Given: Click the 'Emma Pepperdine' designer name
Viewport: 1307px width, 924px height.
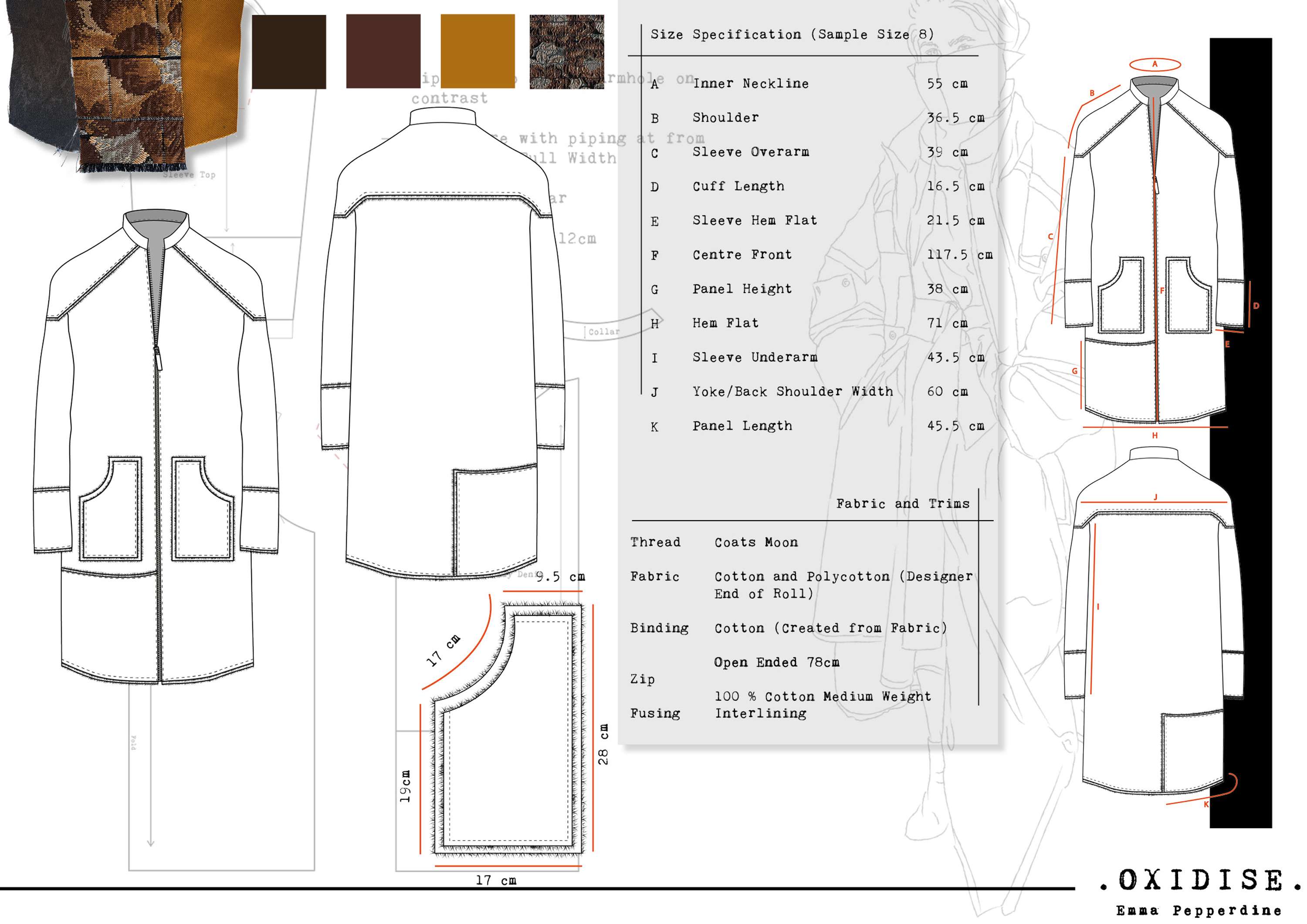Looking at the screenshot, I should point(1198,911).
